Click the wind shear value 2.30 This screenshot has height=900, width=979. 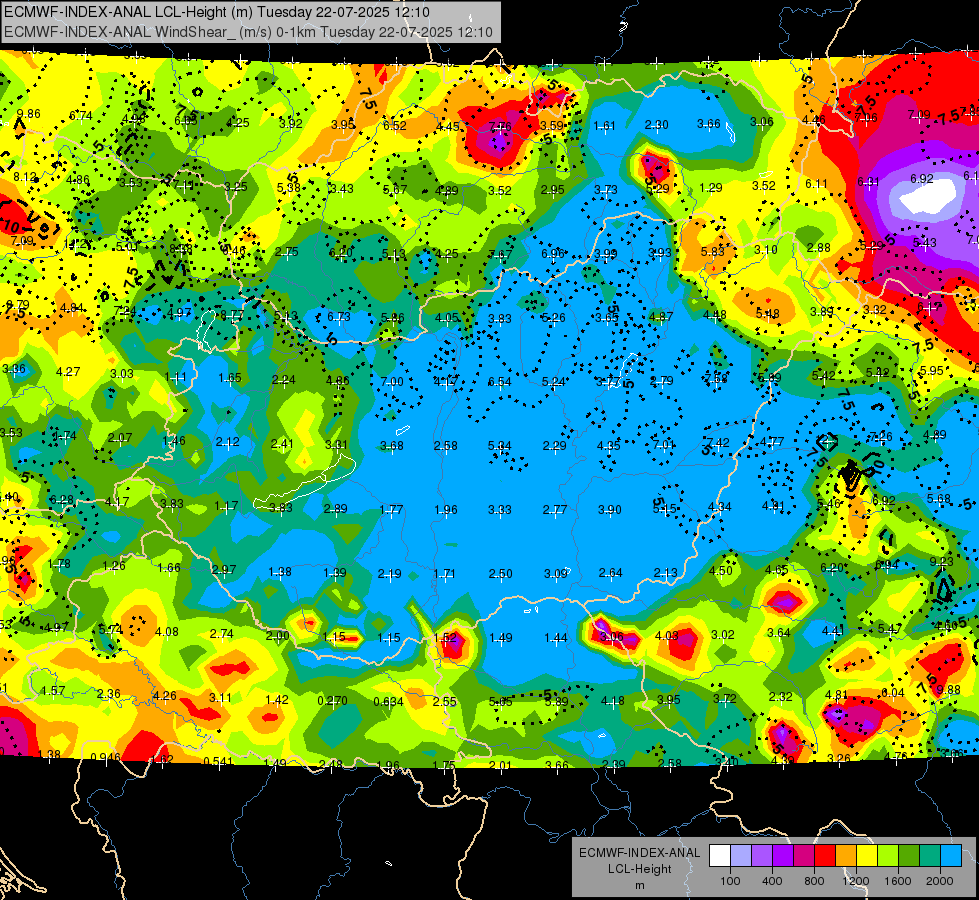tap(656, 125)
